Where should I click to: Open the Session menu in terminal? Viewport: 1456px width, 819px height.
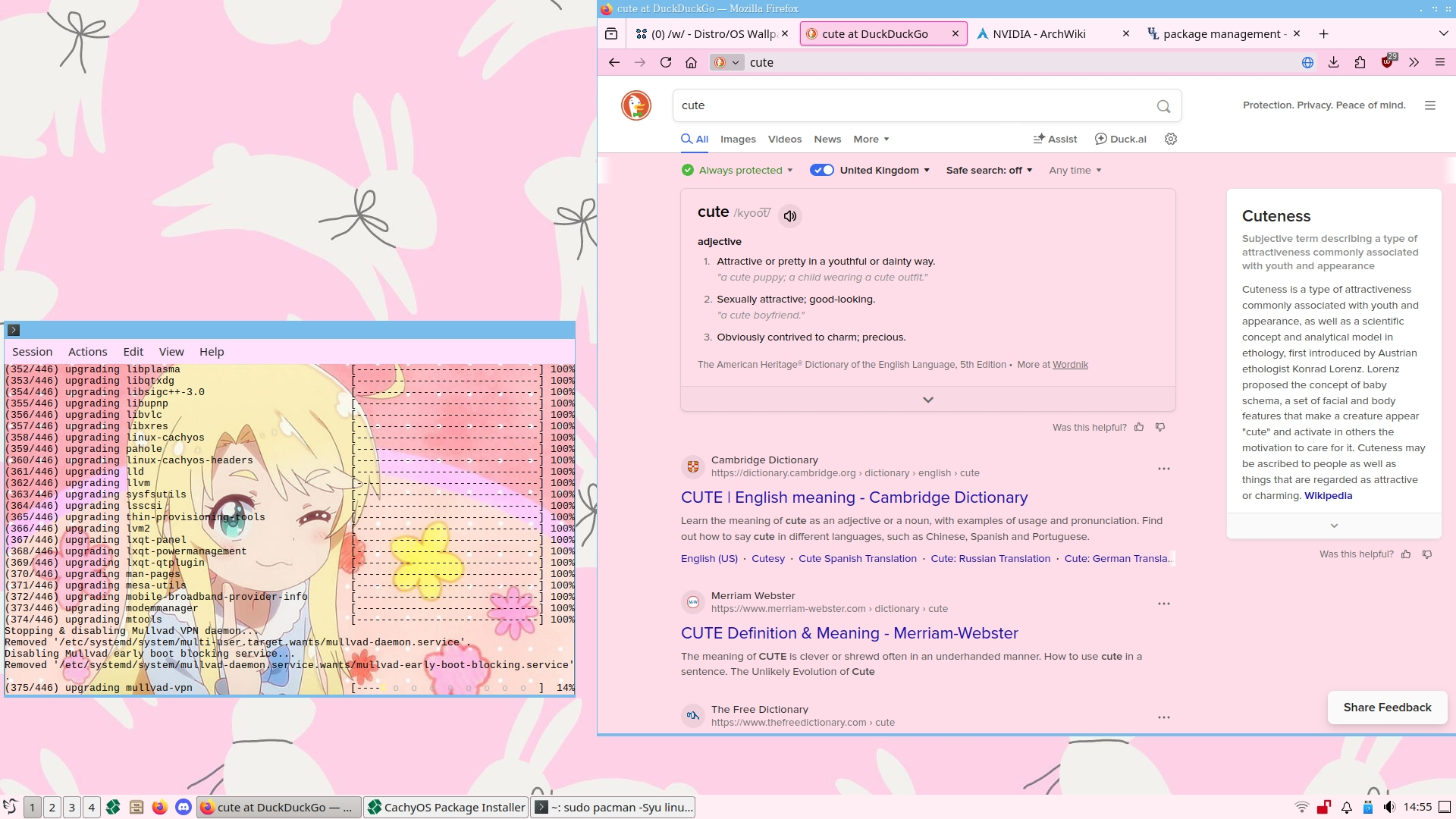[x=33, y=352]
